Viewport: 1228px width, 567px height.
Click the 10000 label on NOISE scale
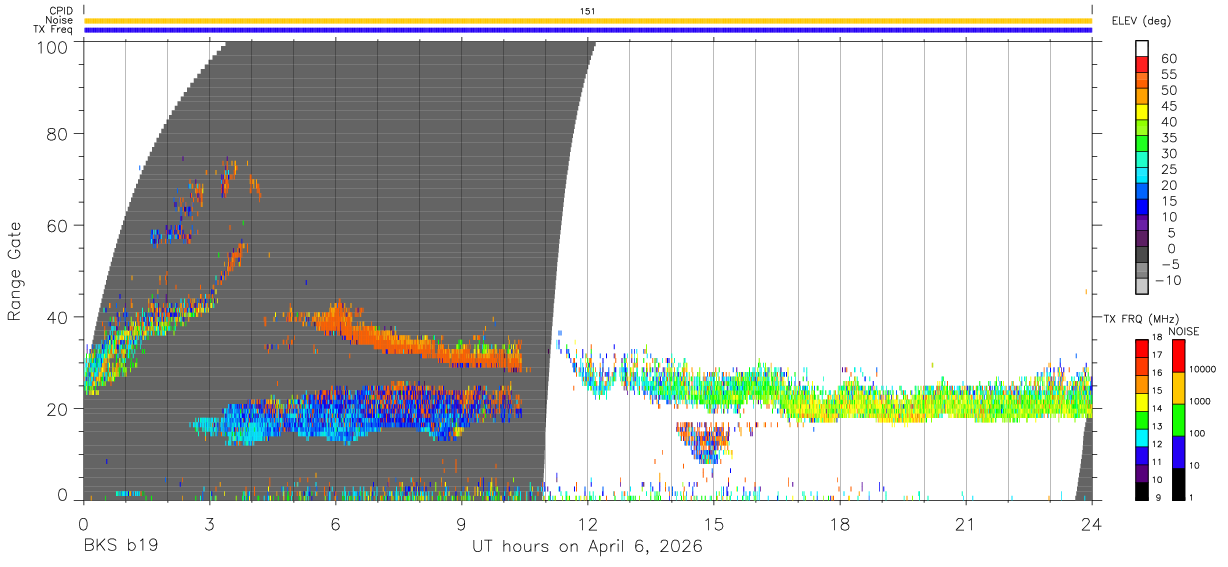[1203, 370]
